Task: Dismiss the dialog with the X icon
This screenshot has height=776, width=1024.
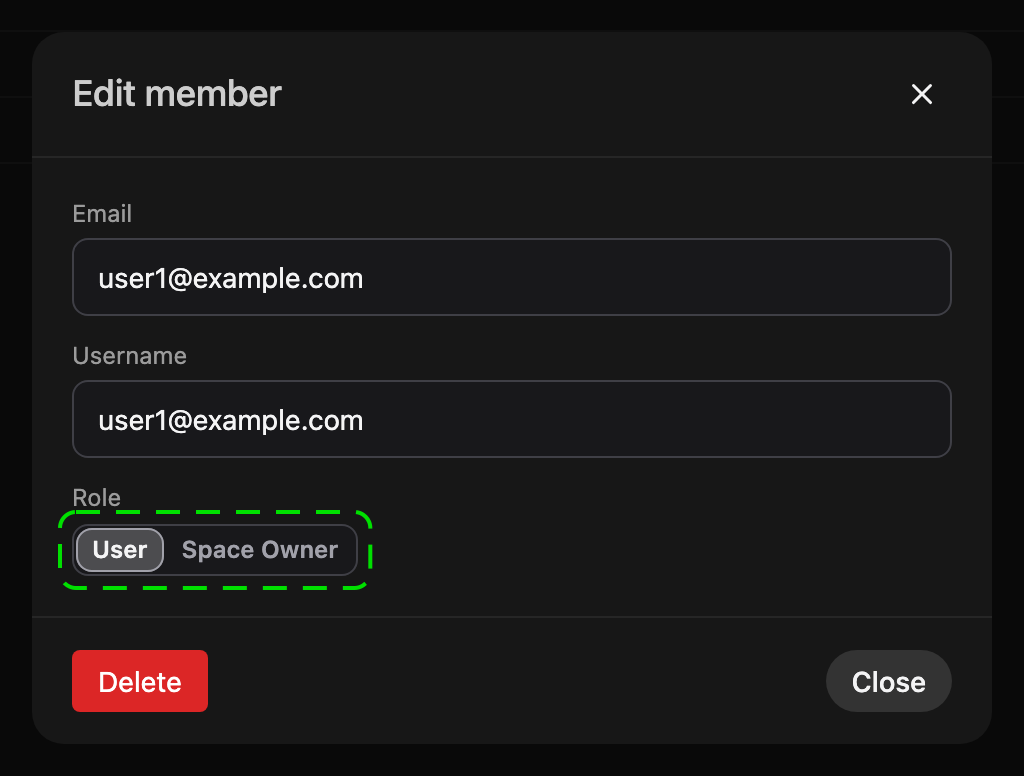Action: (921, 94)
